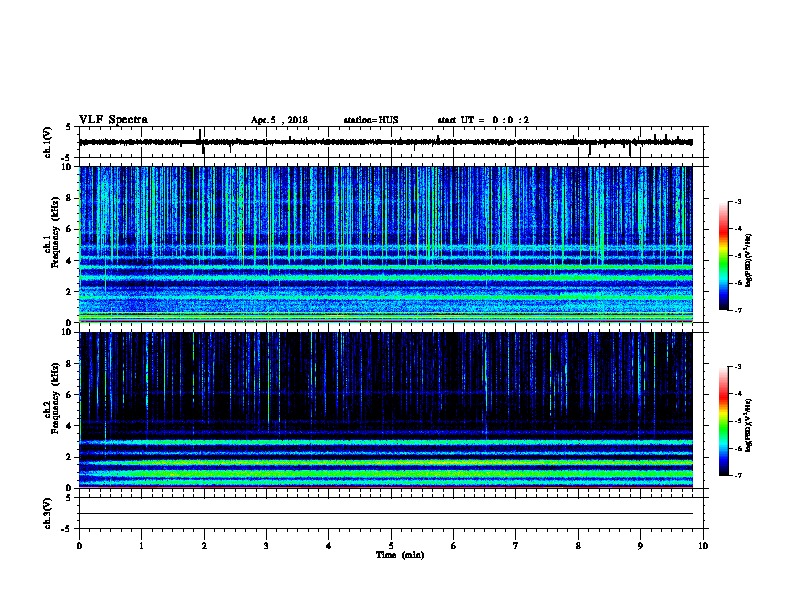Select the date text "Apr. 5, 2018"
Image resolution: width=792 pixels, height=612 pixels.
point(279,120)
